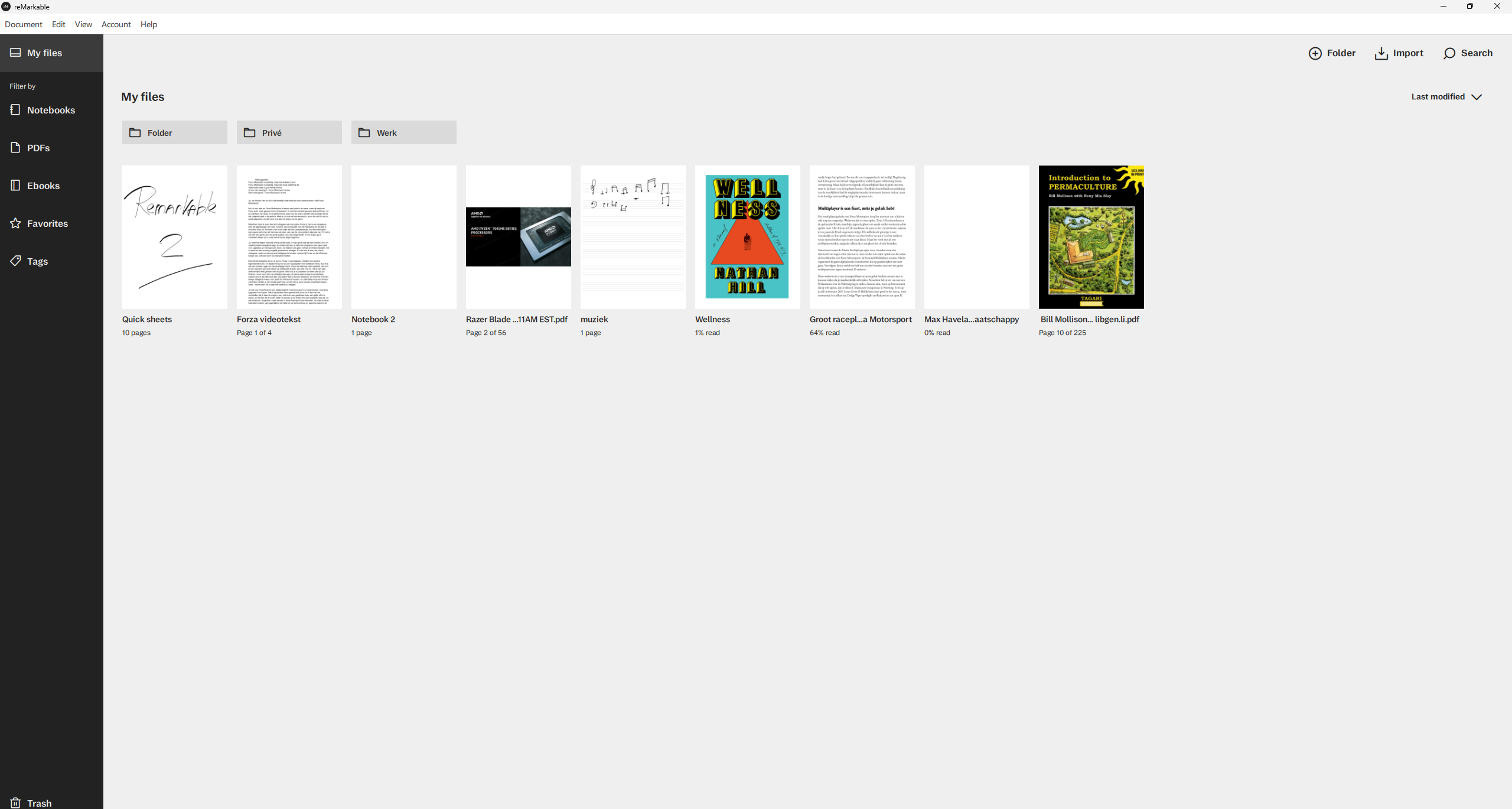Click the '1% read' label under Wellness
The width and height of the screenshot is (1512, 809).
click(708, 333)
